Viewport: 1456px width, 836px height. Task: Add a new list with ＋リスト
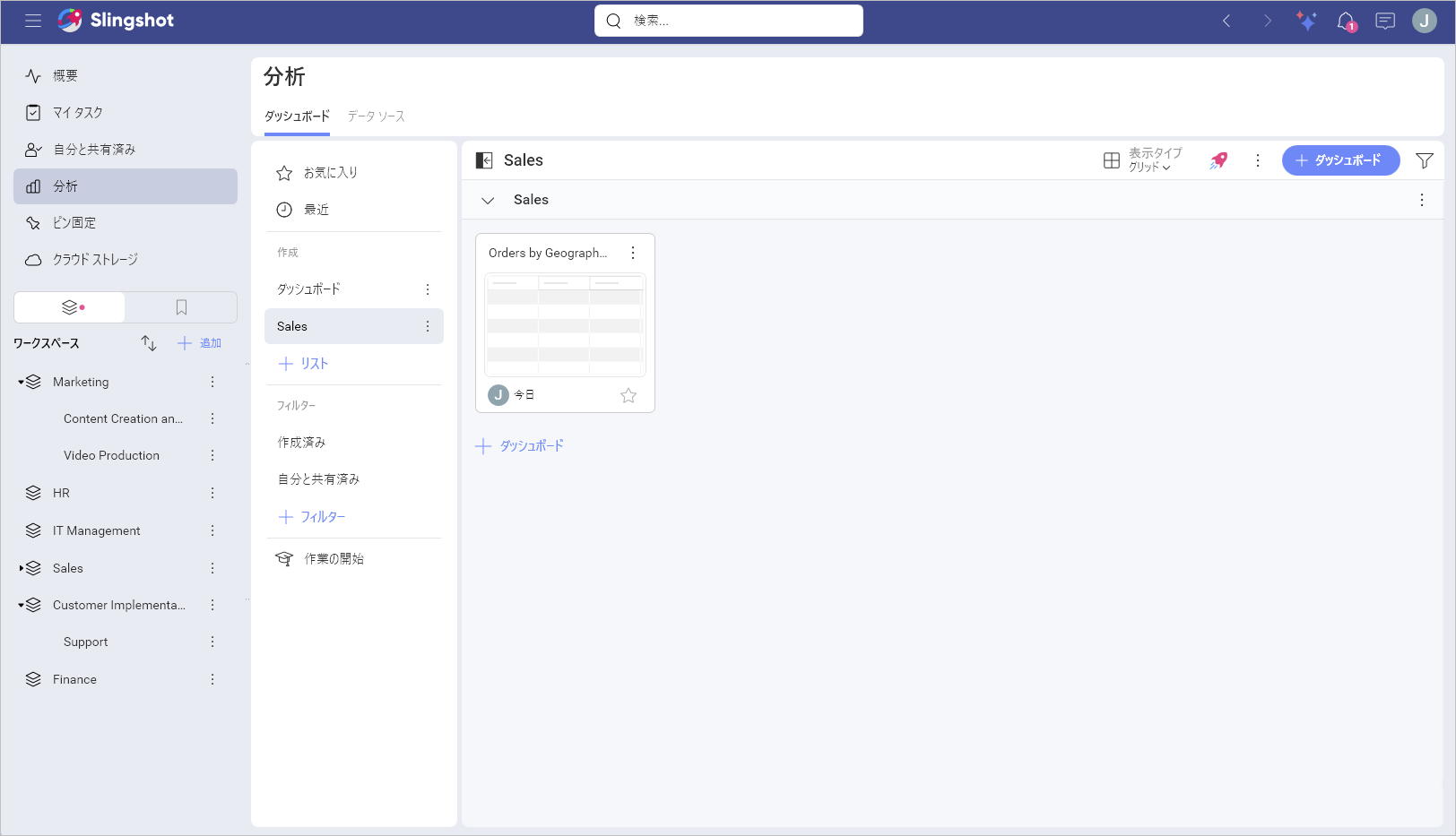[304, 364]
